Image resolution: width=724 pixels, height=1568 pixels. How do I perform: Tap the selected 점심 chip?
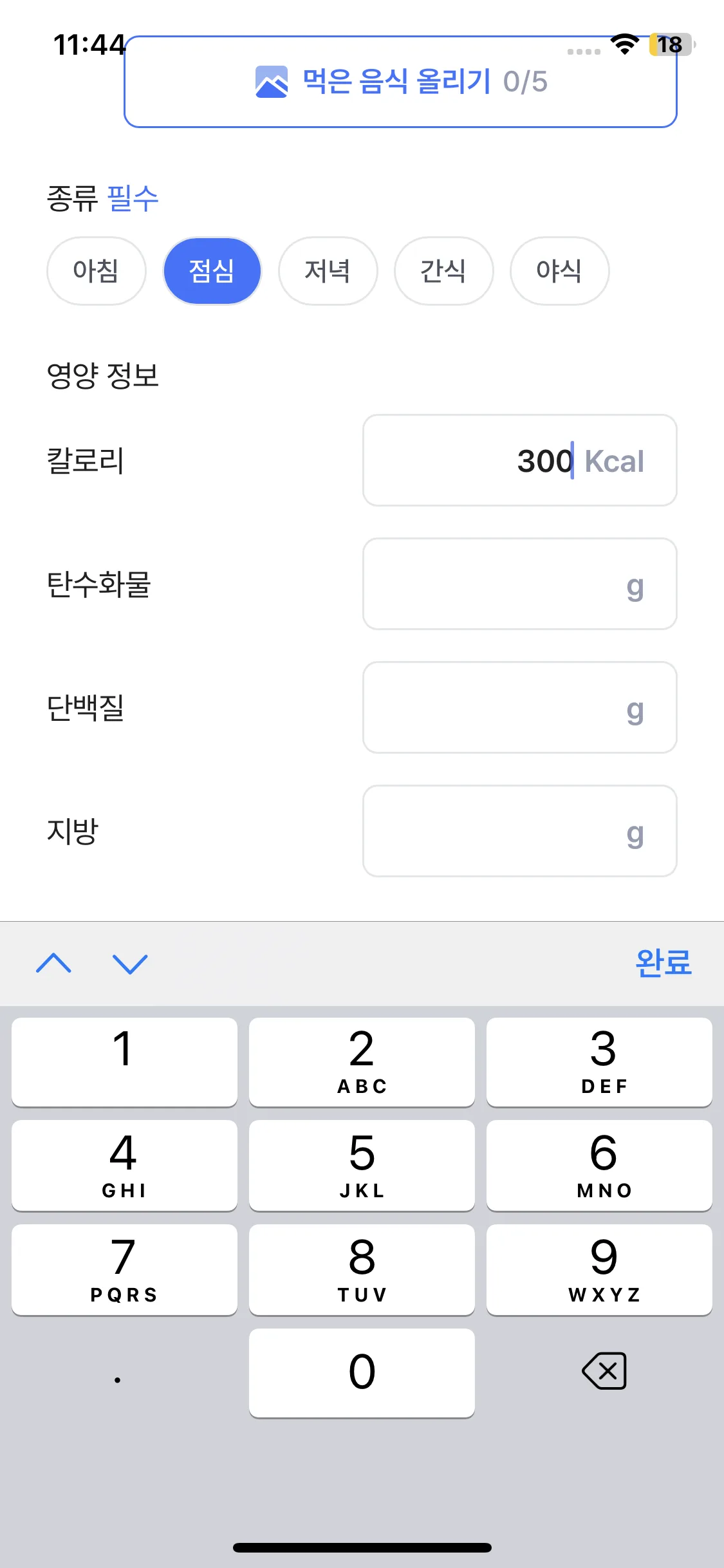point(212,270)
